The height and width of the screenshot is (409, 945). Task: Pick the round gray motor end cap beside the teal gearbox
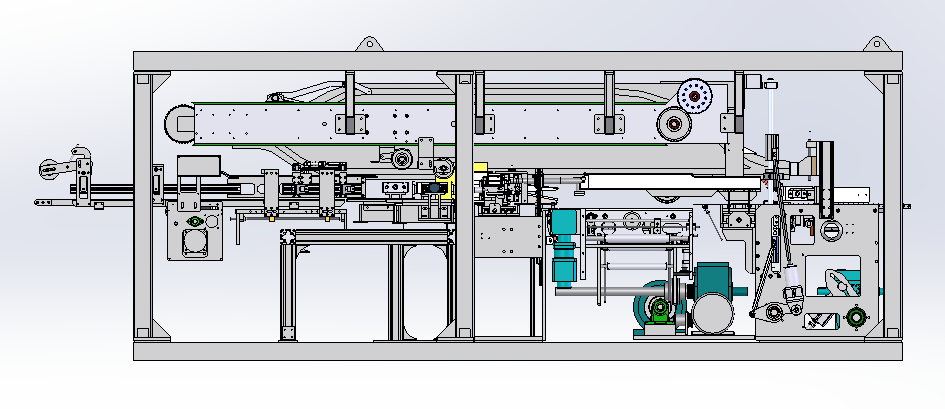(712, 313)
